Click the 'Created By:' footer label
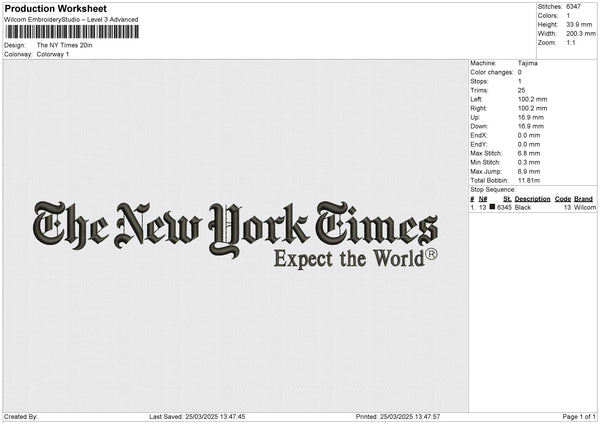This screenshot has height=424, width=600. pyautogui.click(x=21, y=417)
